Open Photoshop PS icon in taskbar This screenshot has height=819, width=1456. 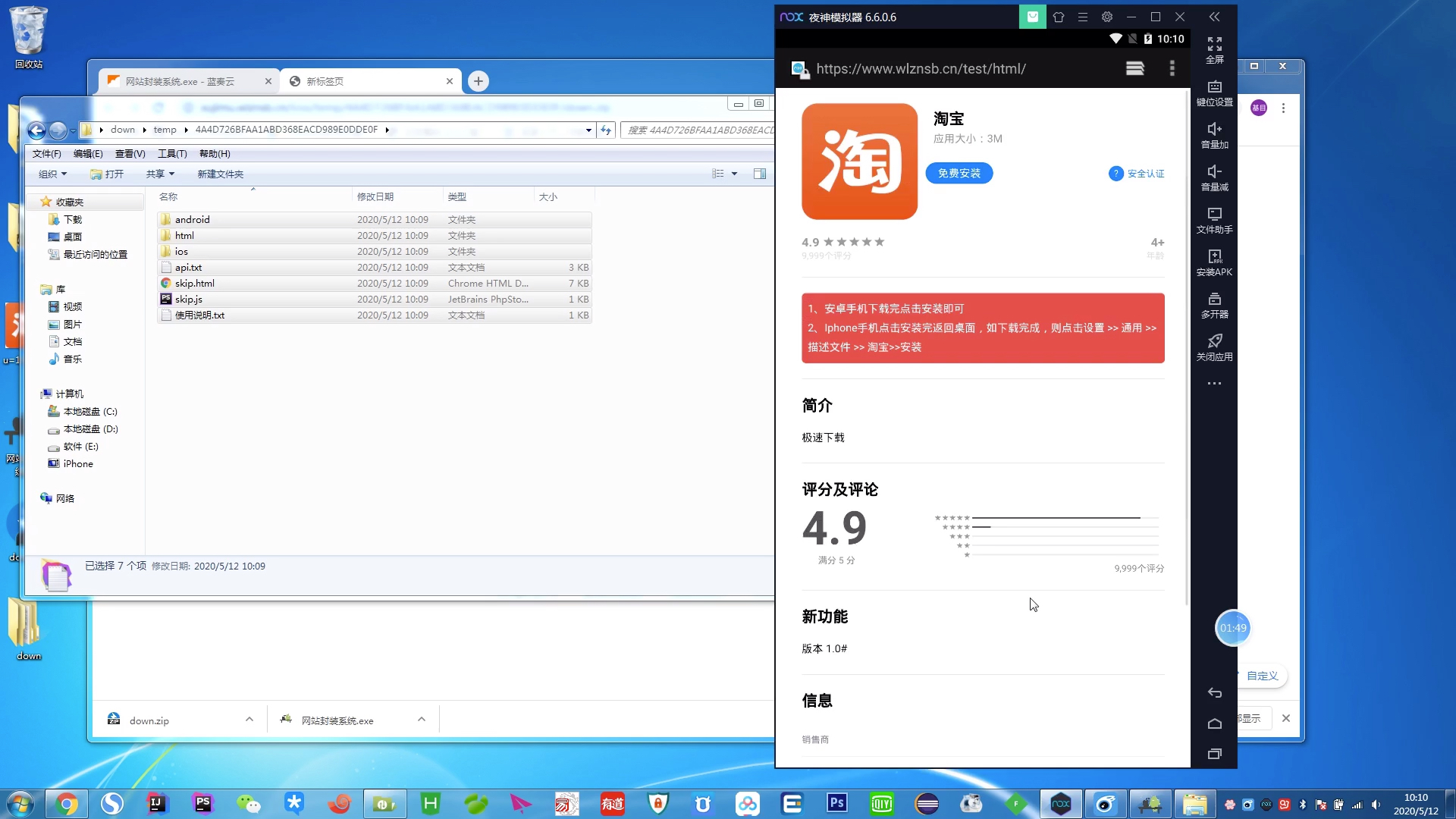(x=837, y=803)
